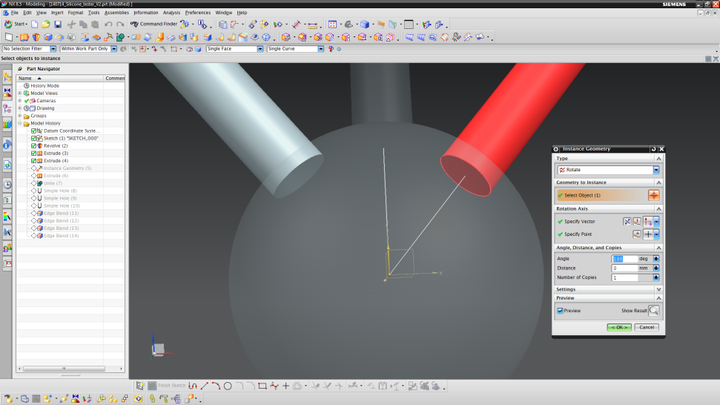Click into the Angle input field

click(x=624, y=259)
